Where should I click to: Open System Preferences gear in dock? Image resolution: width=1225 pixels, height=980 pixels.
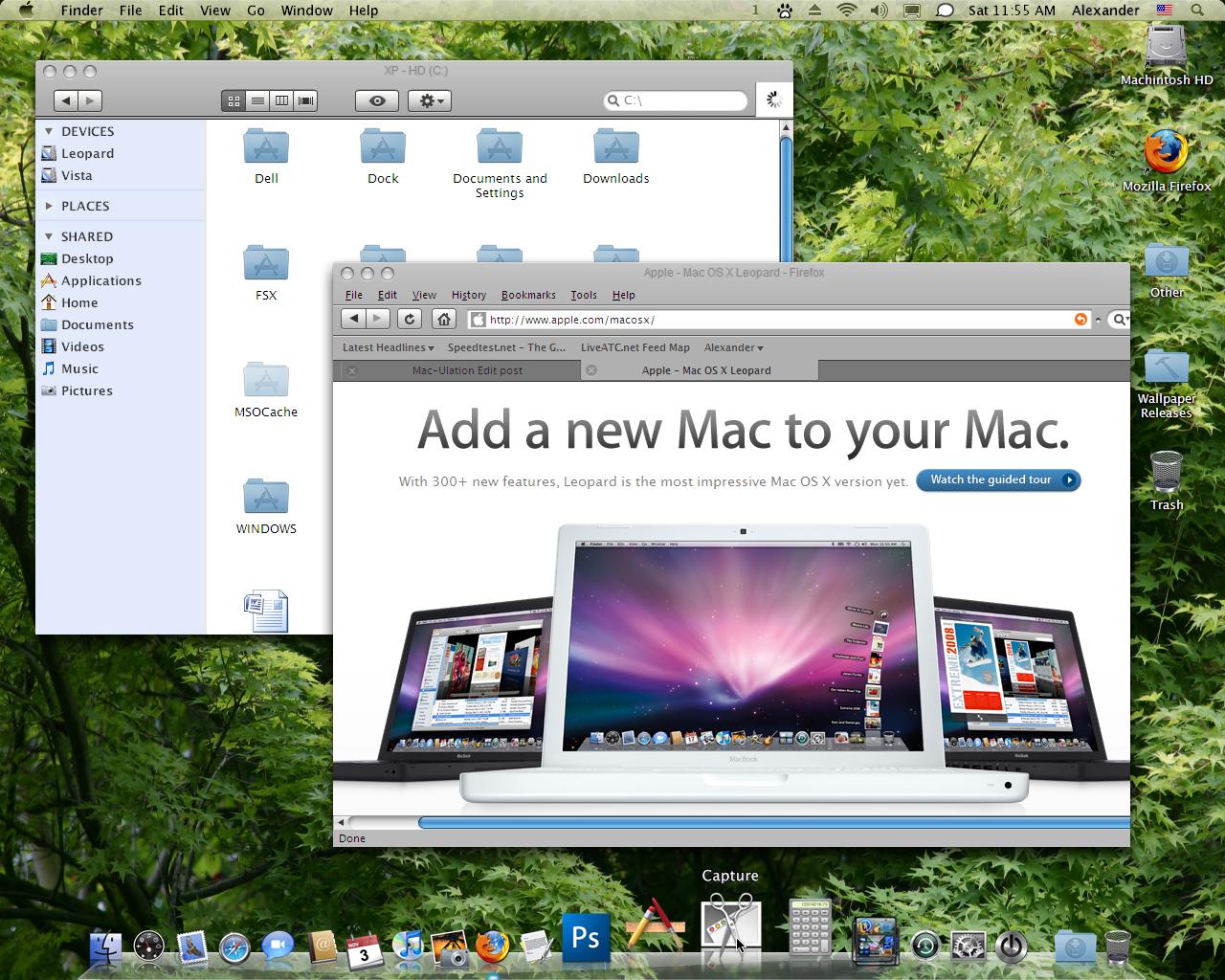[969, 947]
